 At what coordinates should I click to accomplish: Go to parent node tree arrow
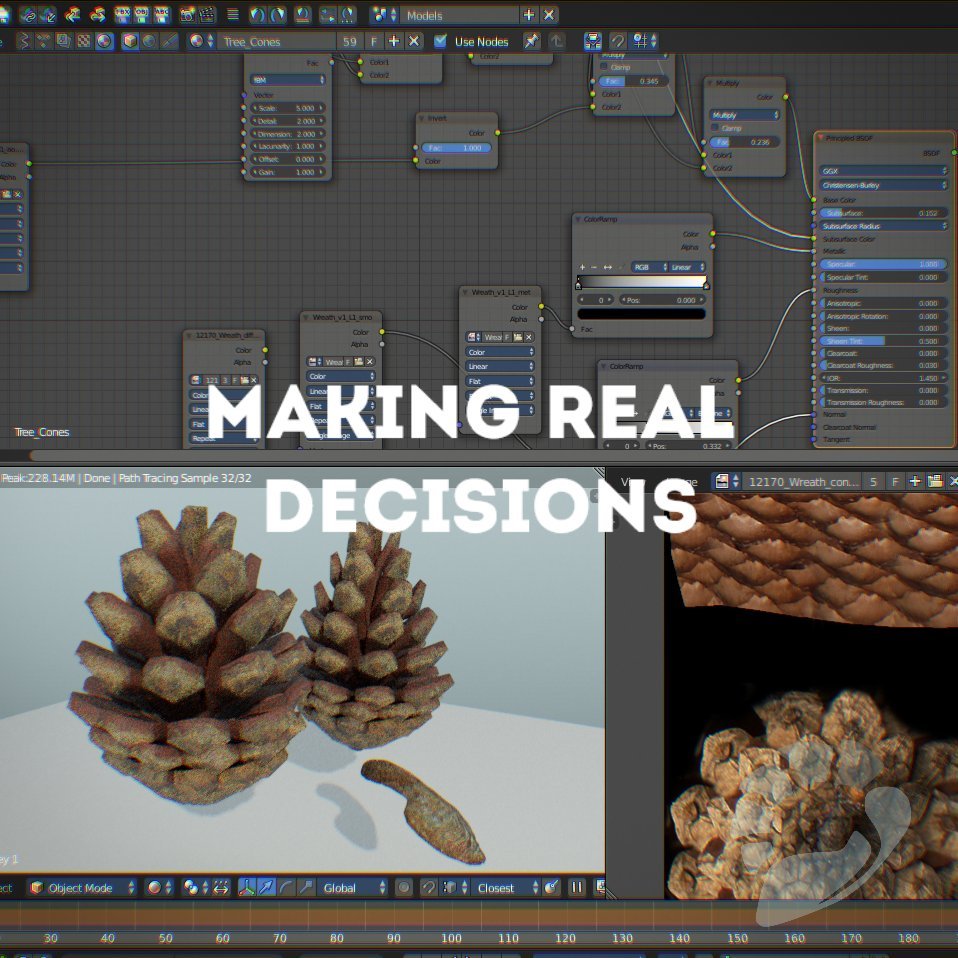click(x=556, y=41)
